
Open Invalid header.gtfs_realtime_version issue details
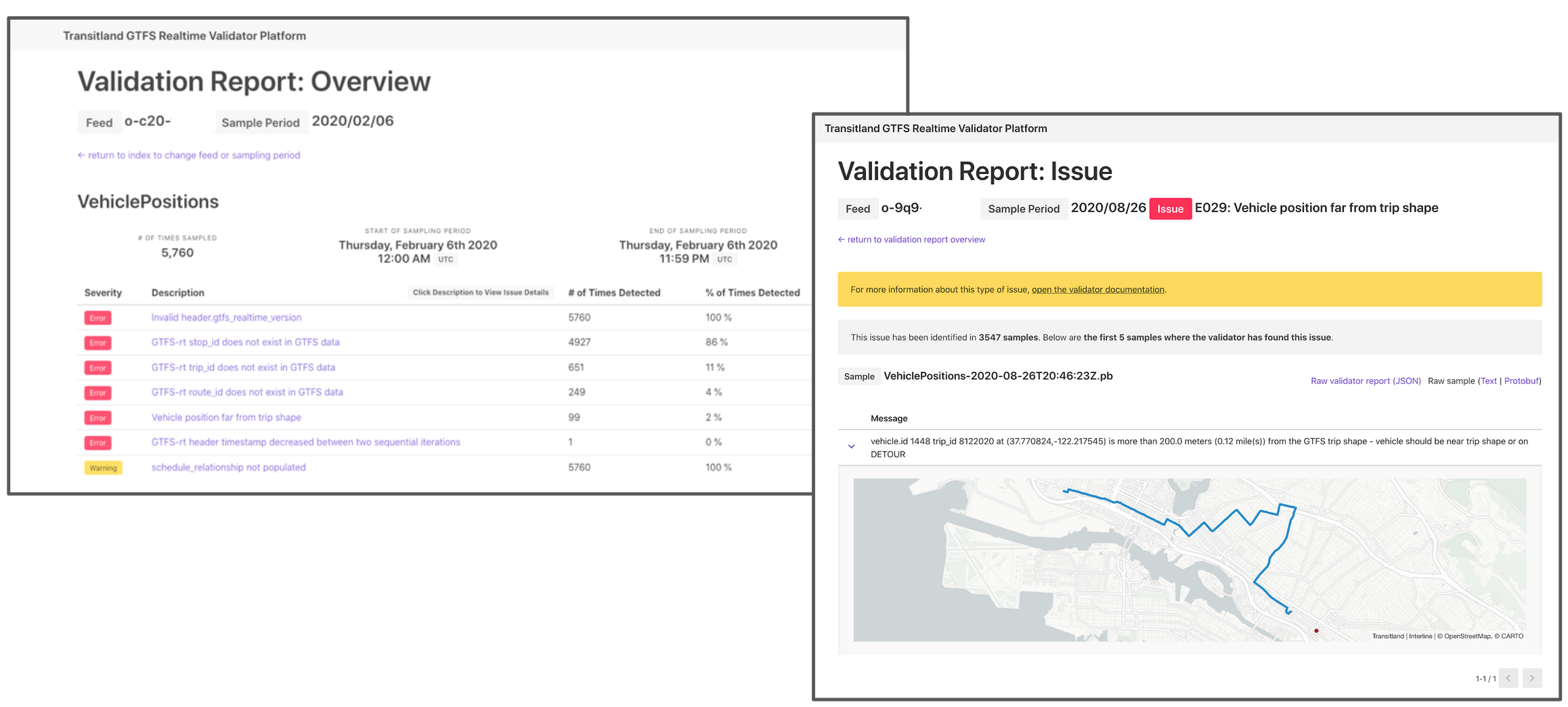tap(226, 317)
